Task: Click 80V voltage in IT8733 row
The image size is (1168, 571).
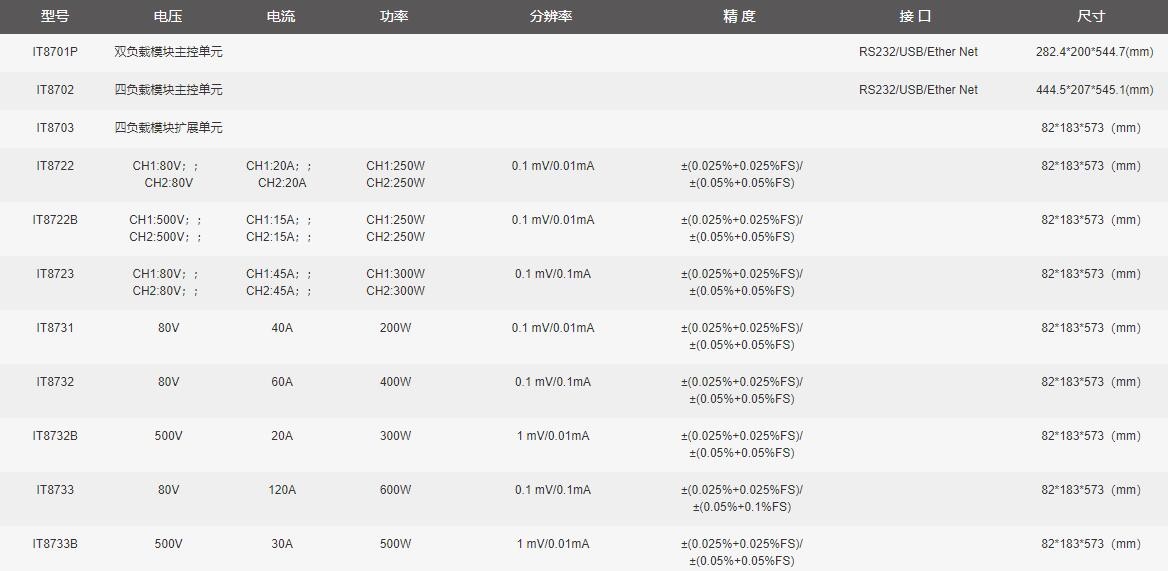Action: tap(168, 489)
